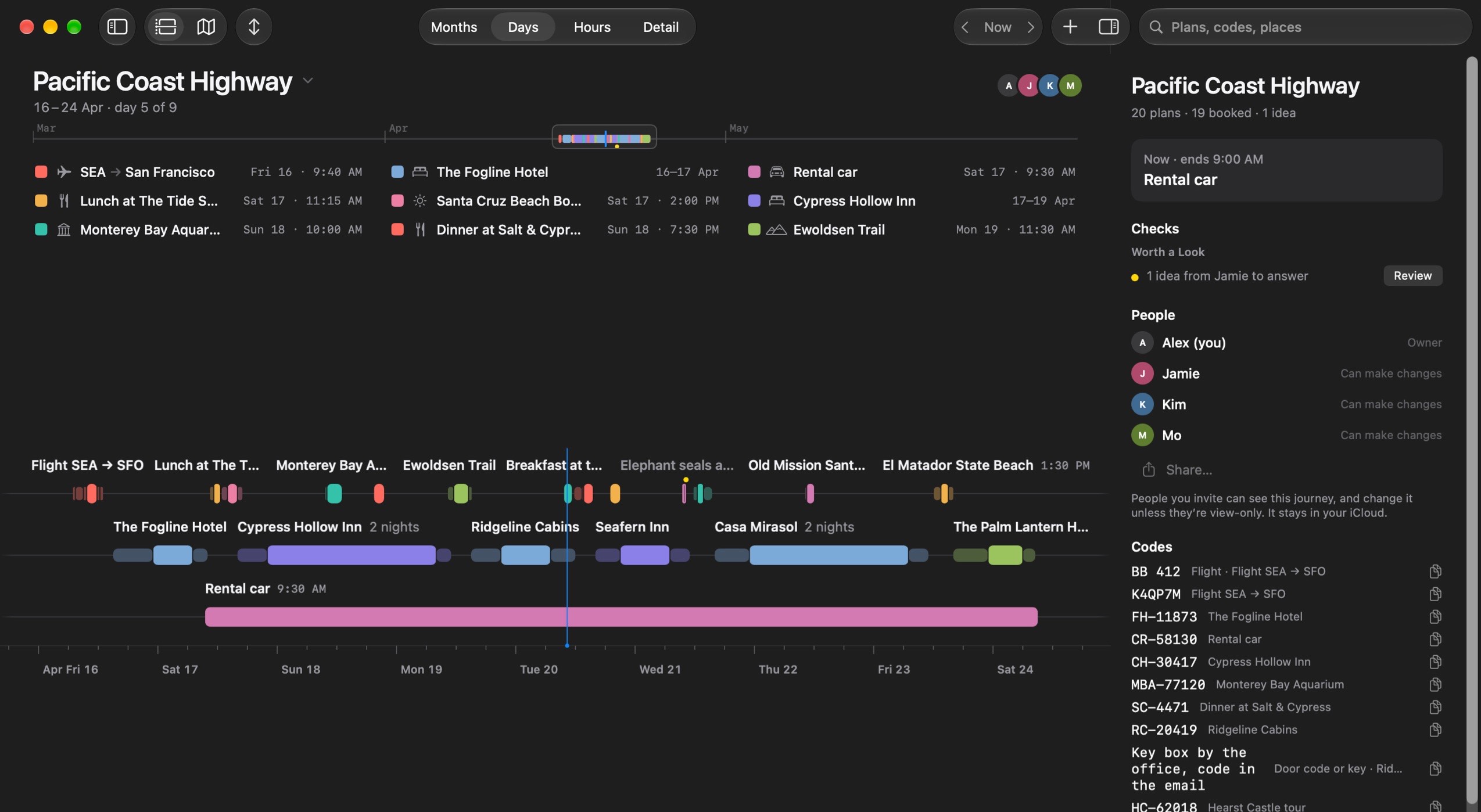Click Share... to invite people

point(1178,470)
